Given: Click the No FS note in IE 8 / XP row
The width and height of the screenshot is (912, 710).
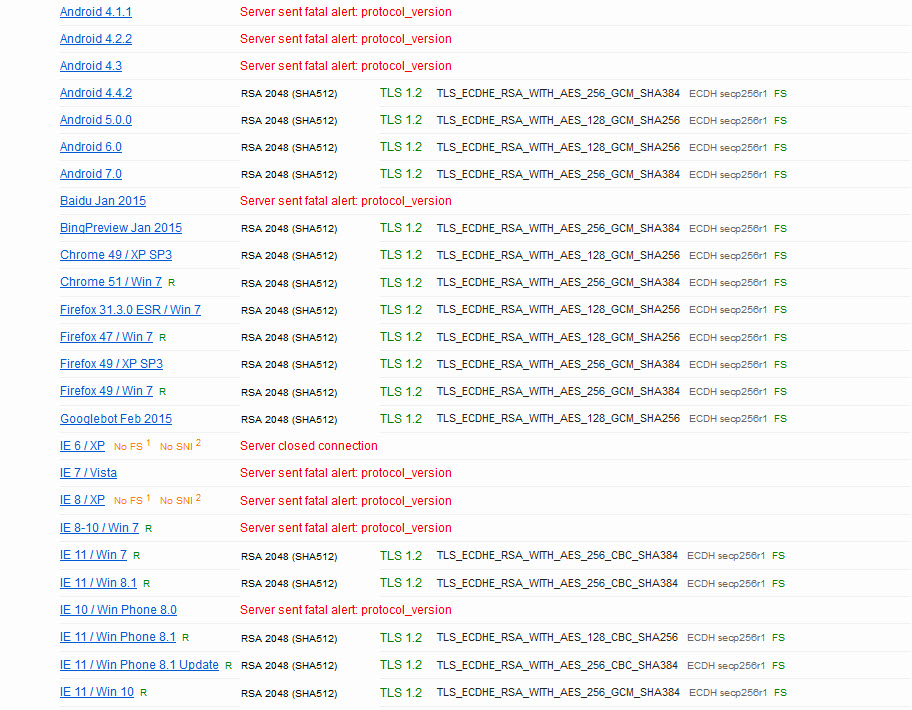Looking at the screenshot, I should (x=132, y=500).
